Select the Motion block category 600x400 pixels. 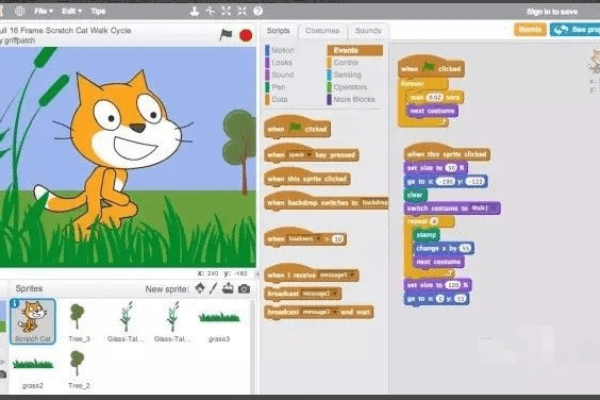(282, 50)
